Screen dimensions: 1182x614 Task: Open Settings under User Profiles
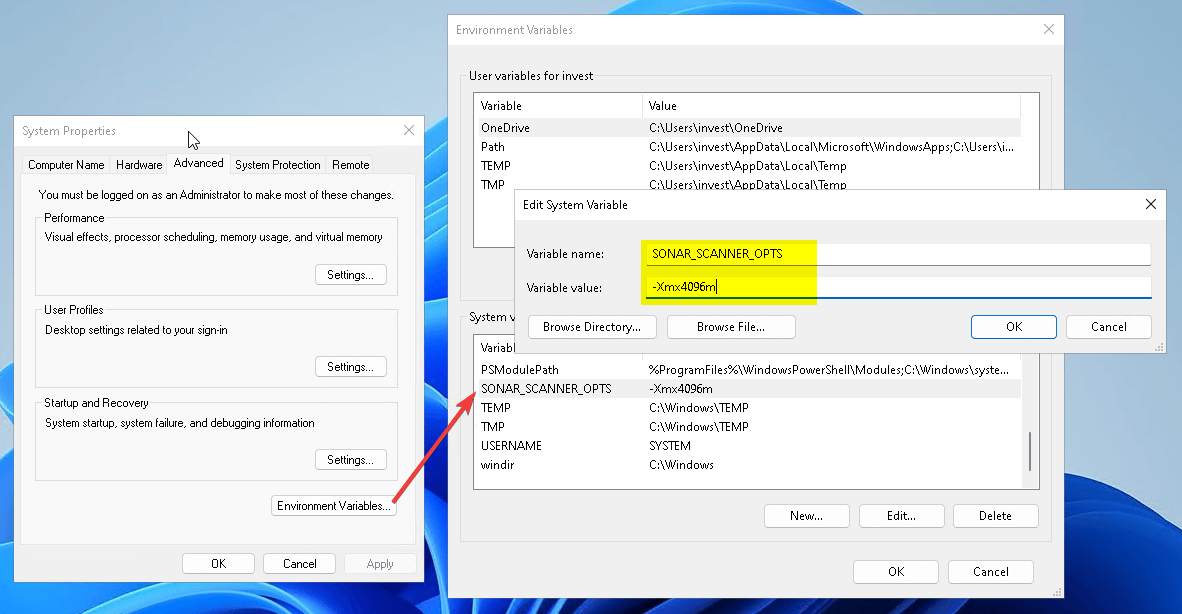tap(350, 366)
